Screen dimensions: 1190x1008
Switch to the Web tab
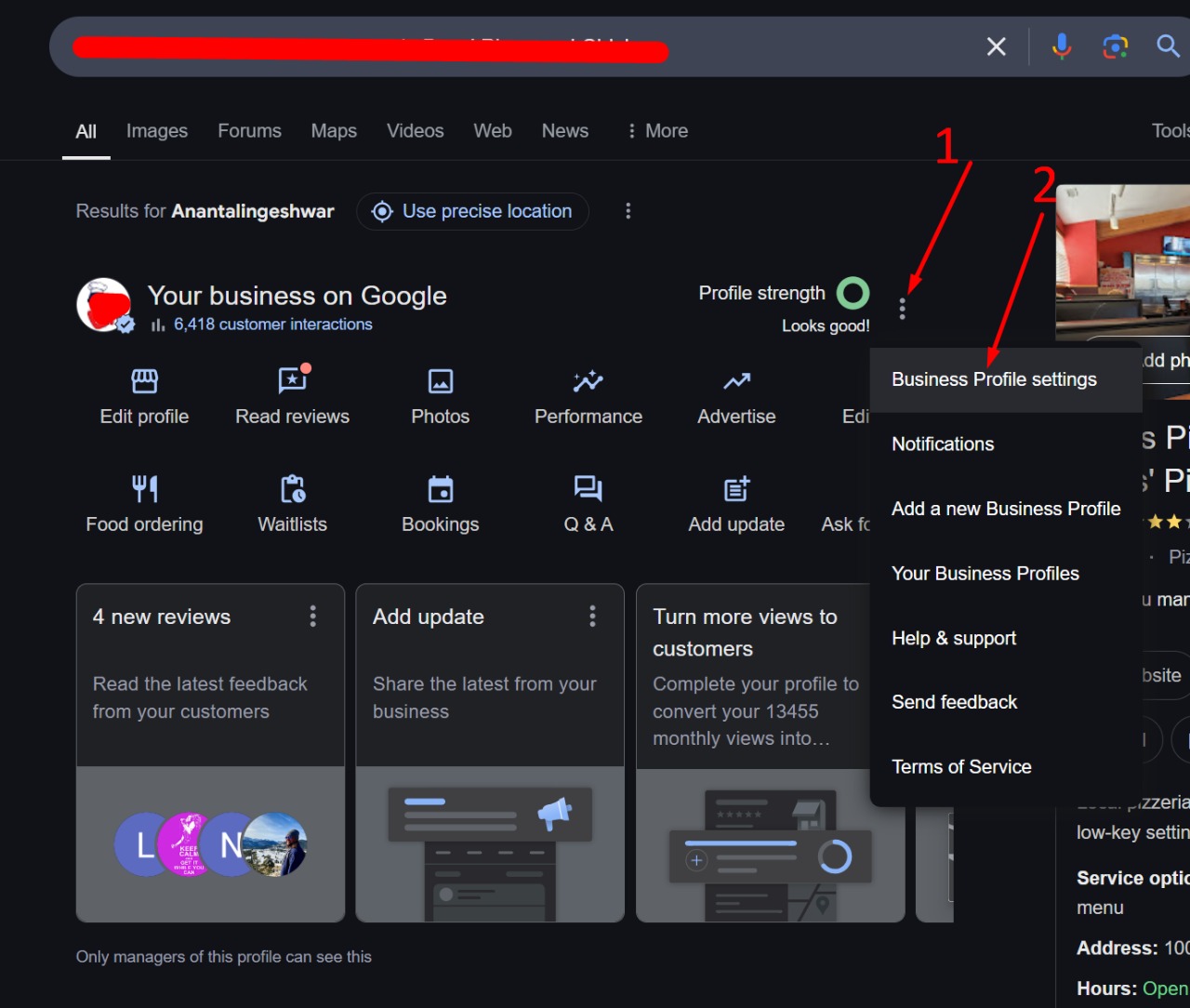[x=493, y=131]
